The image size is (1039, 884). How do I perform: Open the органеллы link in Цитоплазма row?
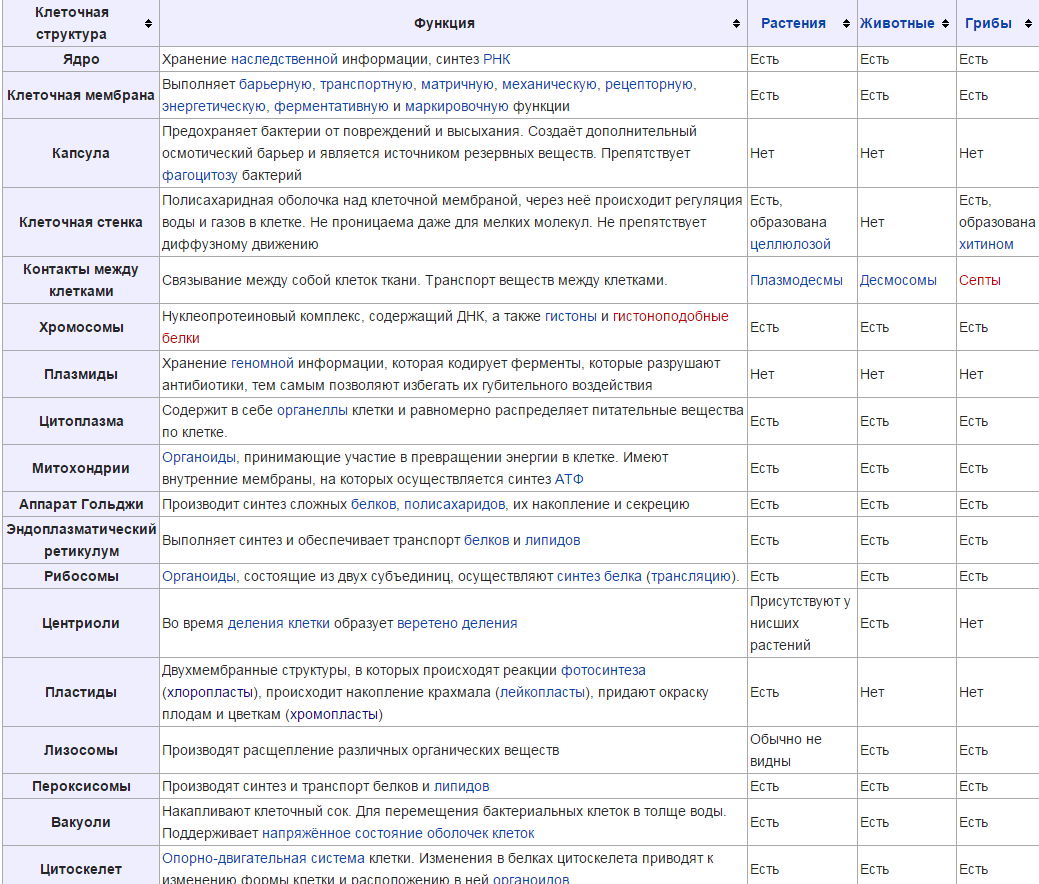pos(312,410)
